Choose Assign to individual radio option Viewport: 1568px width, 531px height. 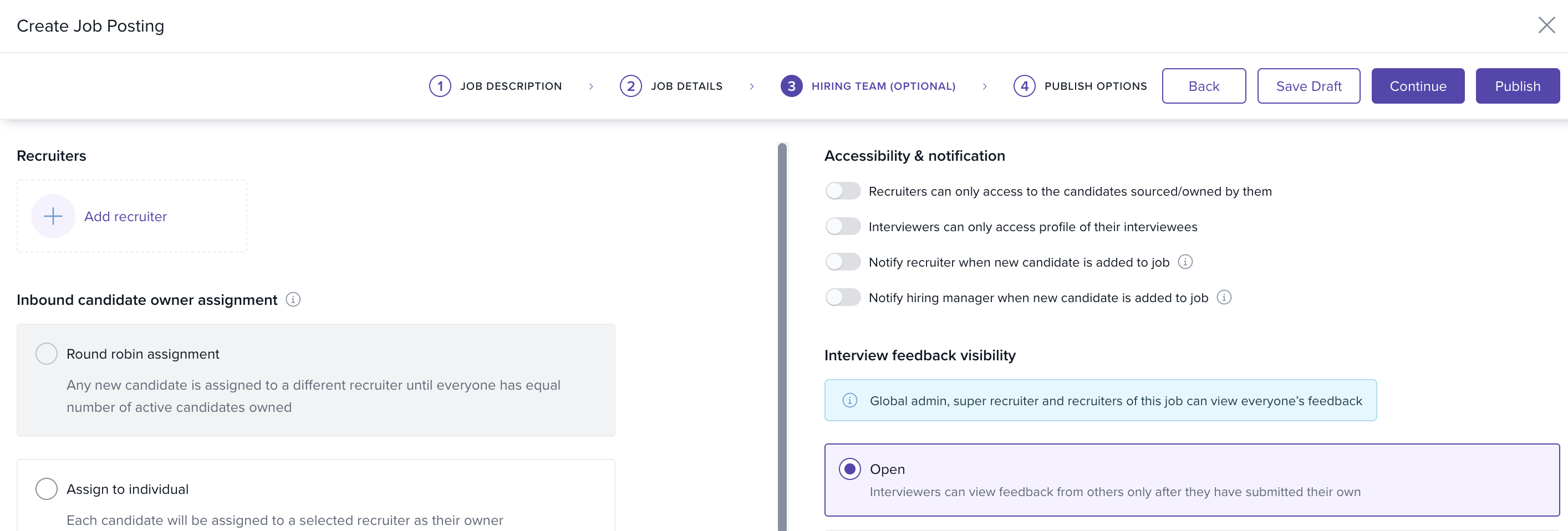(46, 489)
